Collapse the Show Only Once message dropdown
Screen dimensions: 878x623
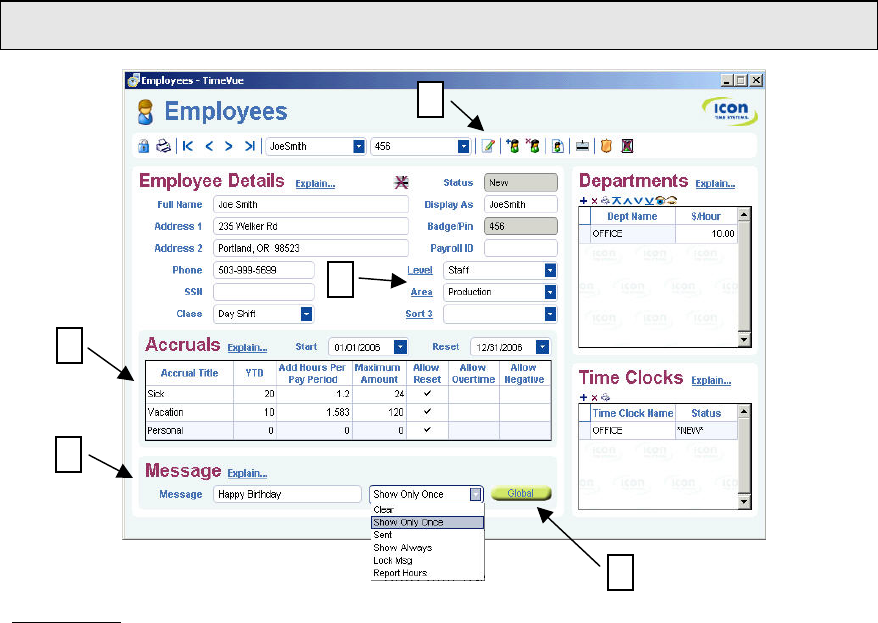[475, 494]
